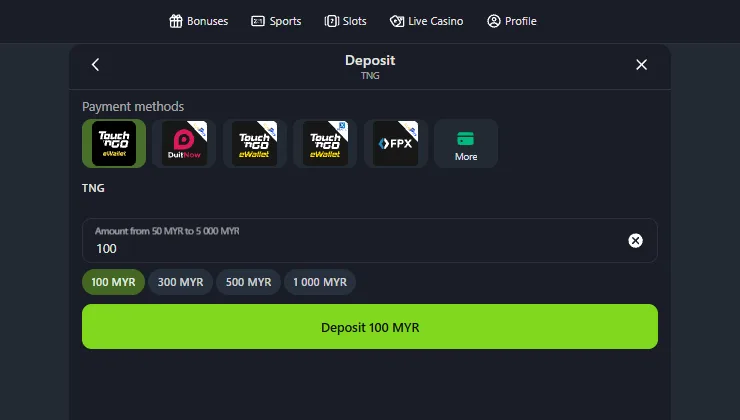This screenshot has height=420, width=740.
Task: Select the 300 MYR preset amount
Action: pos(180,282)
